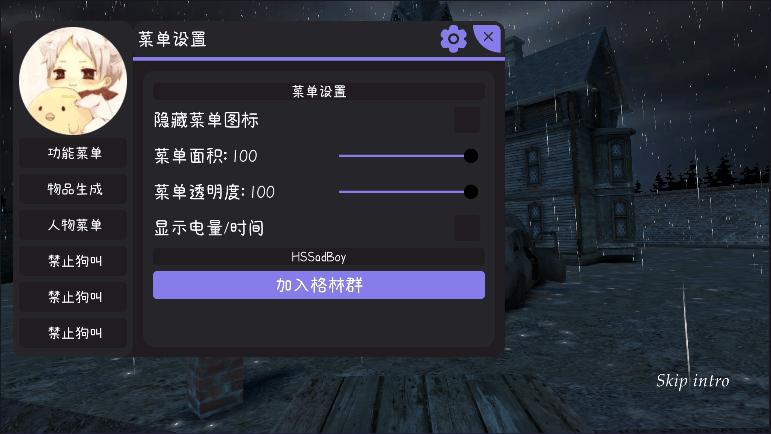Skip intro in the game scene

692,381
